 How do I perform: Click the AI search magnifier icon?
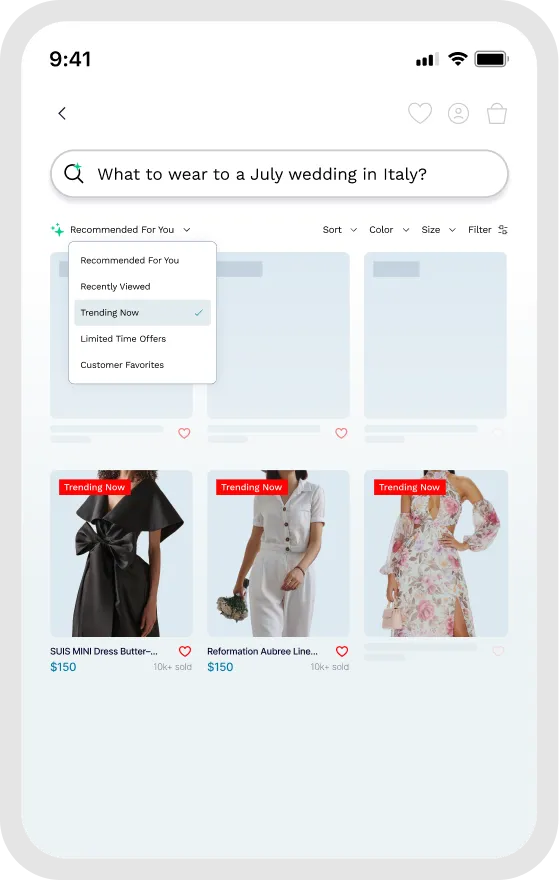pyautogui.click(x=74, y=173)
